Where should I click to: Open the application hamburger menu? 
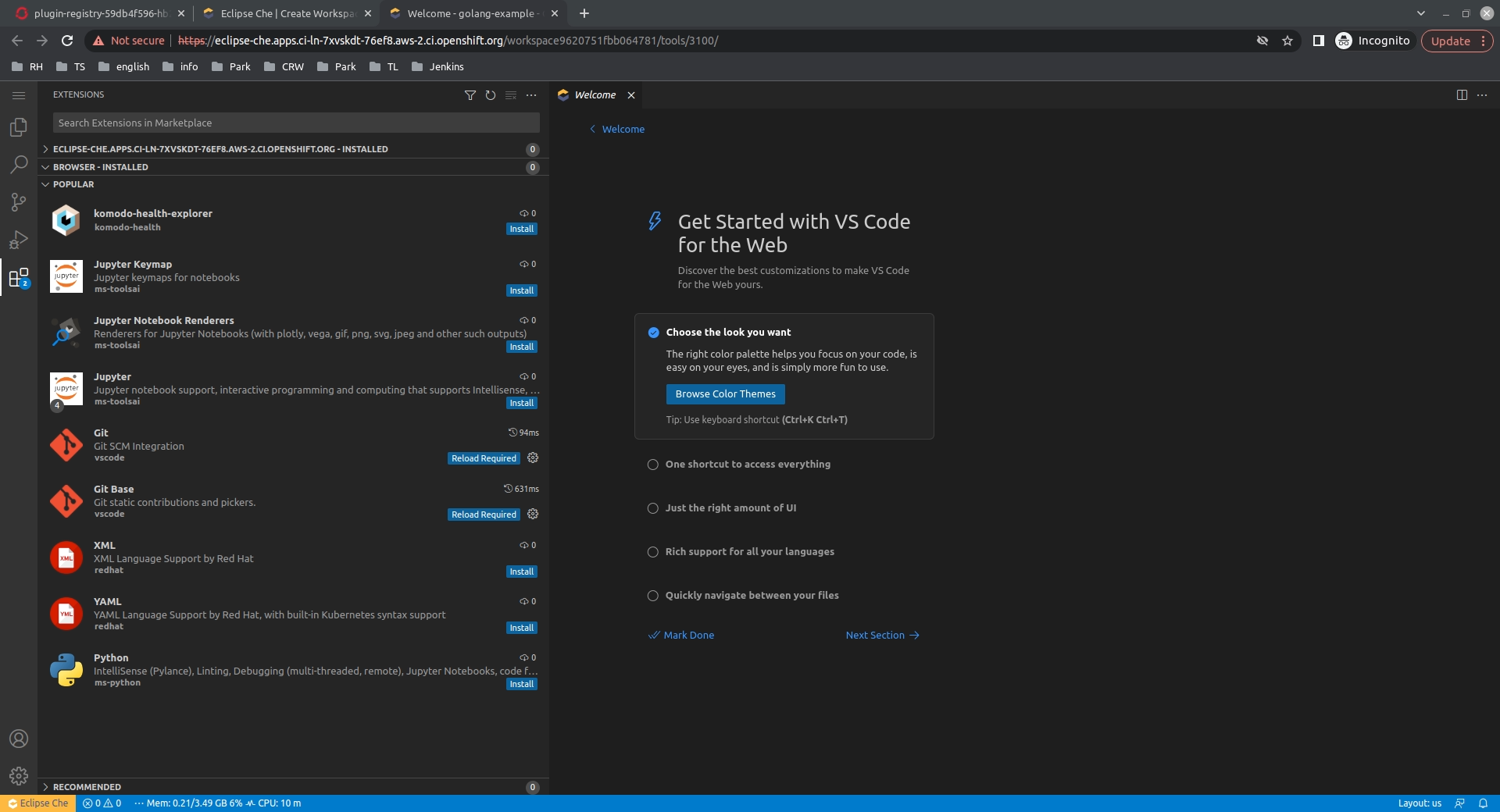click(19, 95)
